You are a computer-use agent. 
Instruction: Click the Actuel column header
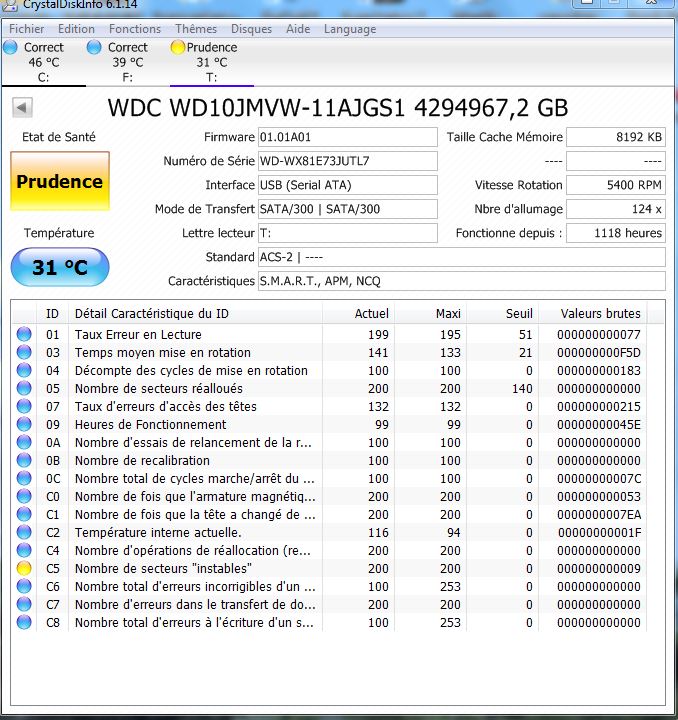(x=358, y=314)
